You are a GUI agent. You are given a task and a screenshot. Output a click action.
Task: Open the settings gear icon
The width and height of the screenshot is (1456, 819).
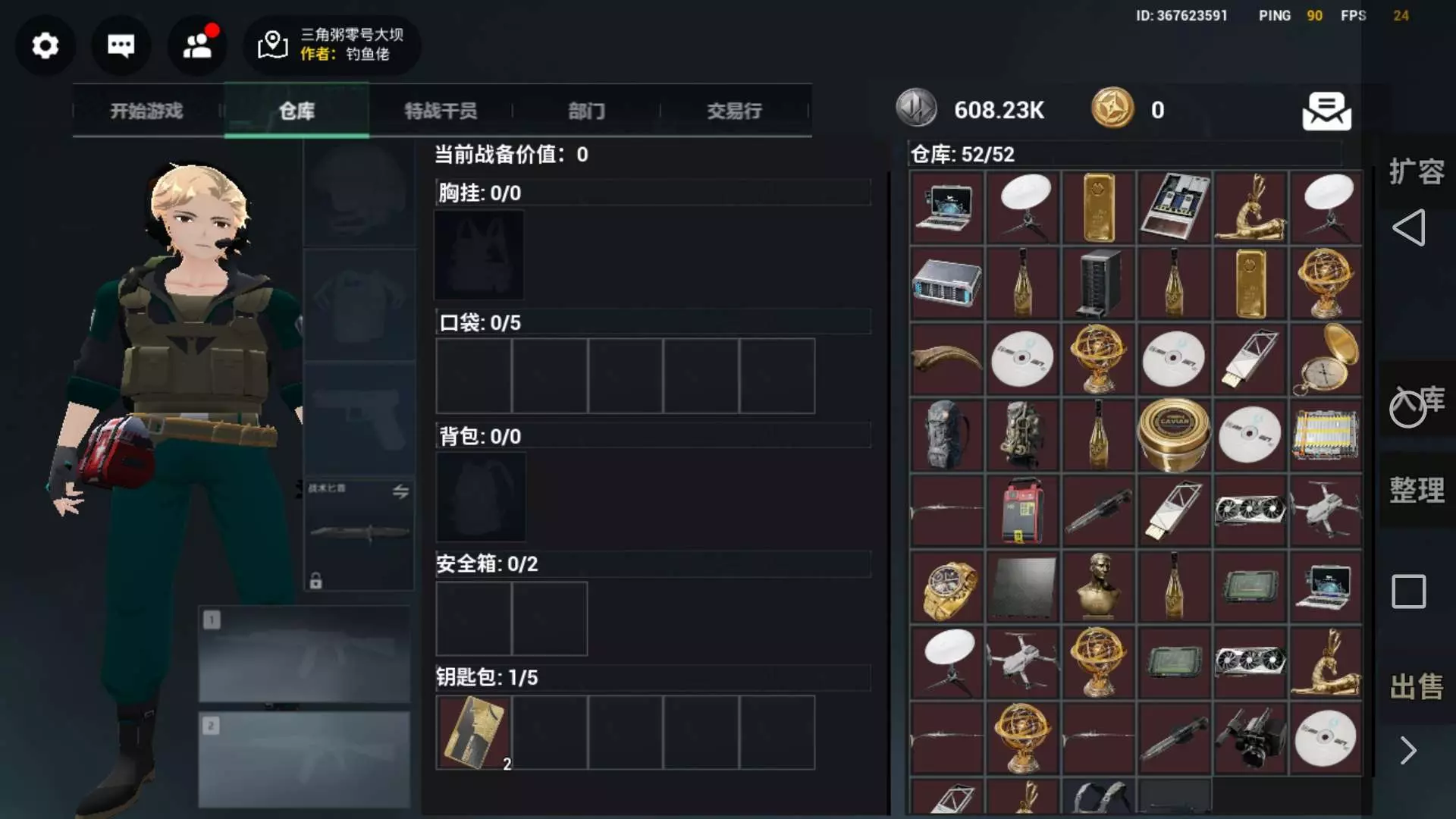coord(45,46)
